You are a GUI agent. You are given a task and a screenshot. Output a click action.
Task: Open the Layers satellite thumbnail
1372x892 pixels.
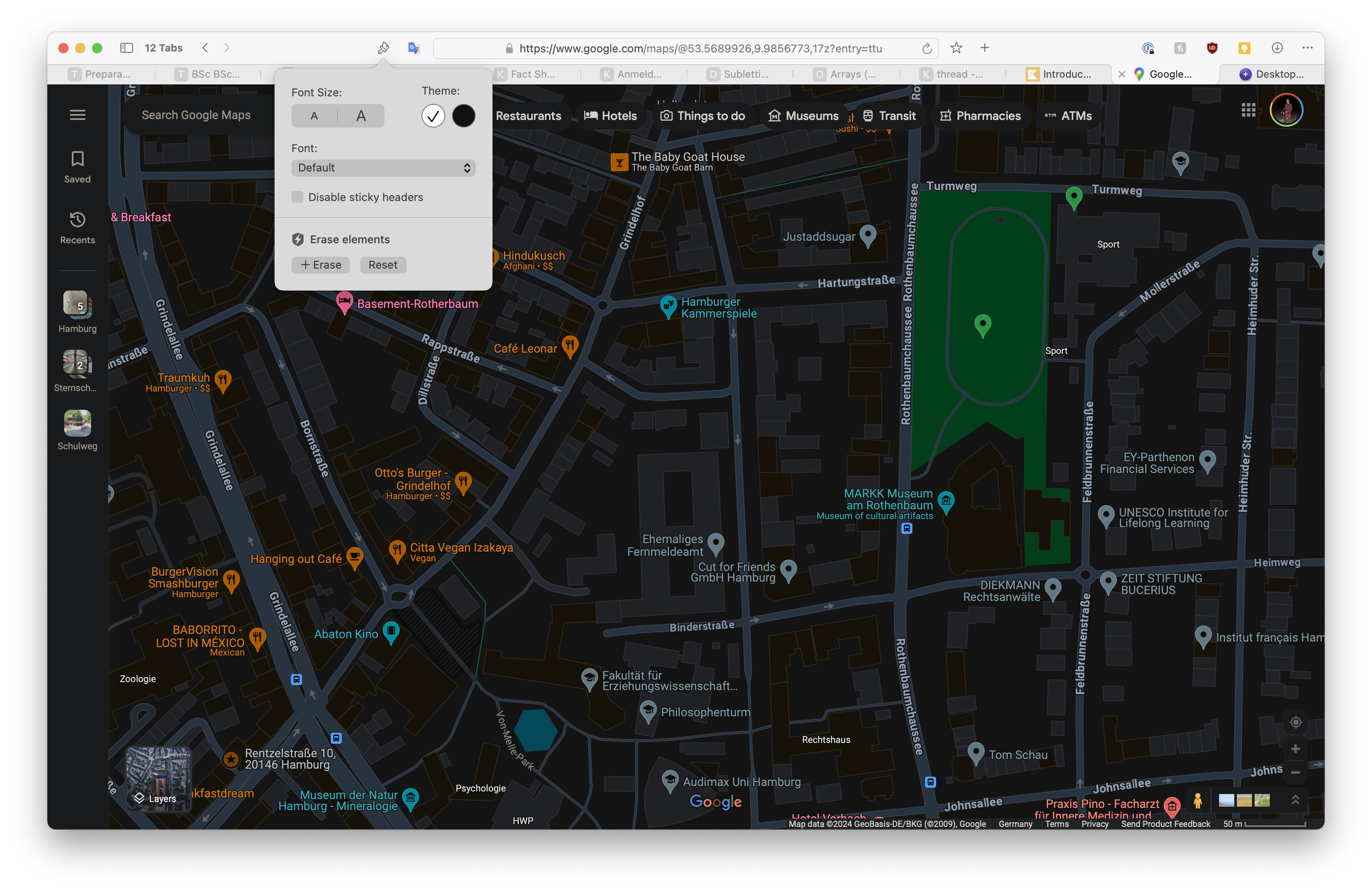point(158,778)
